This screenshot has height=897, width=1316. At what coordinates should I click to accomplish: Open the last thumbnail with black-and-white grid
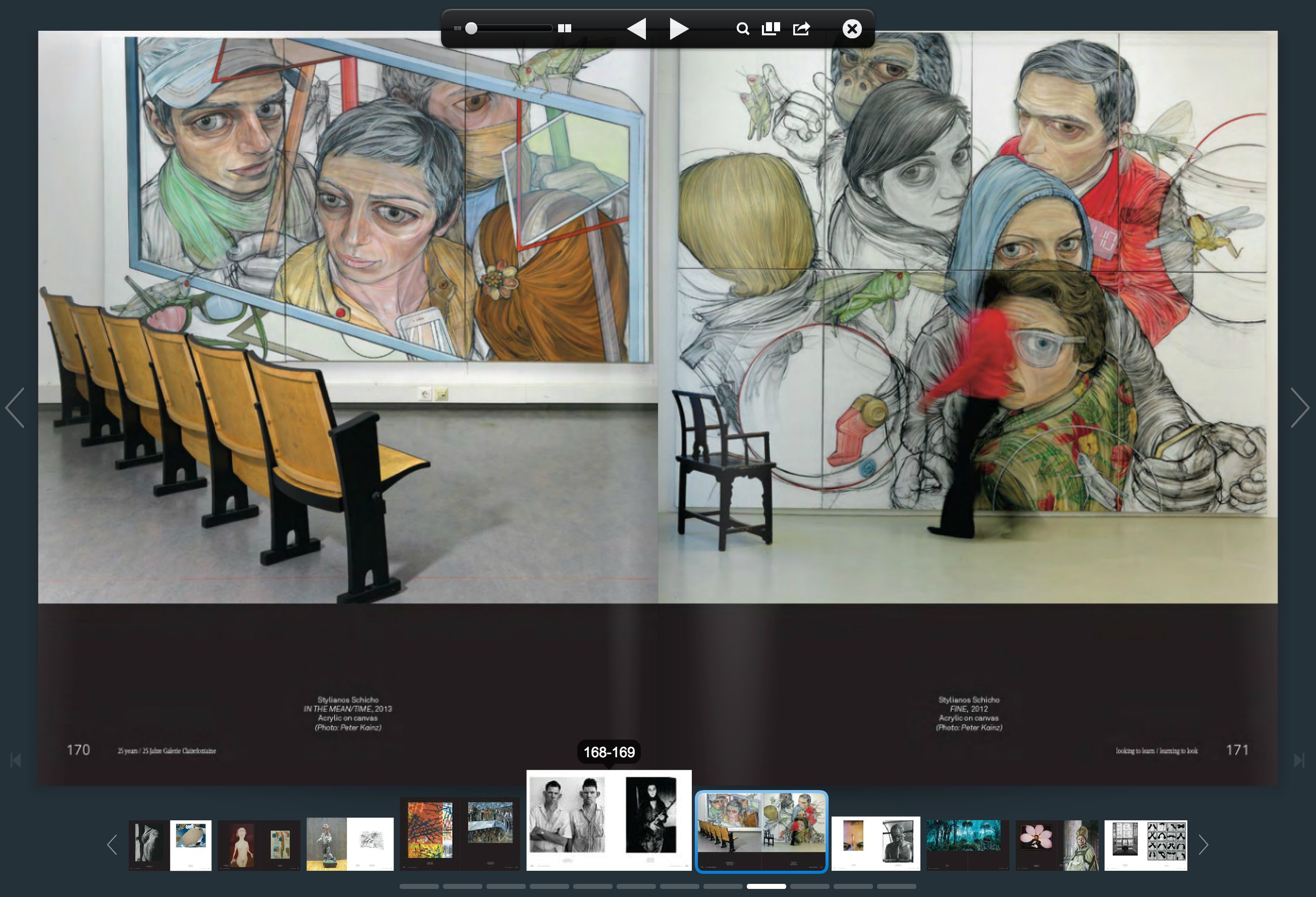click(x=1145, y=845)
